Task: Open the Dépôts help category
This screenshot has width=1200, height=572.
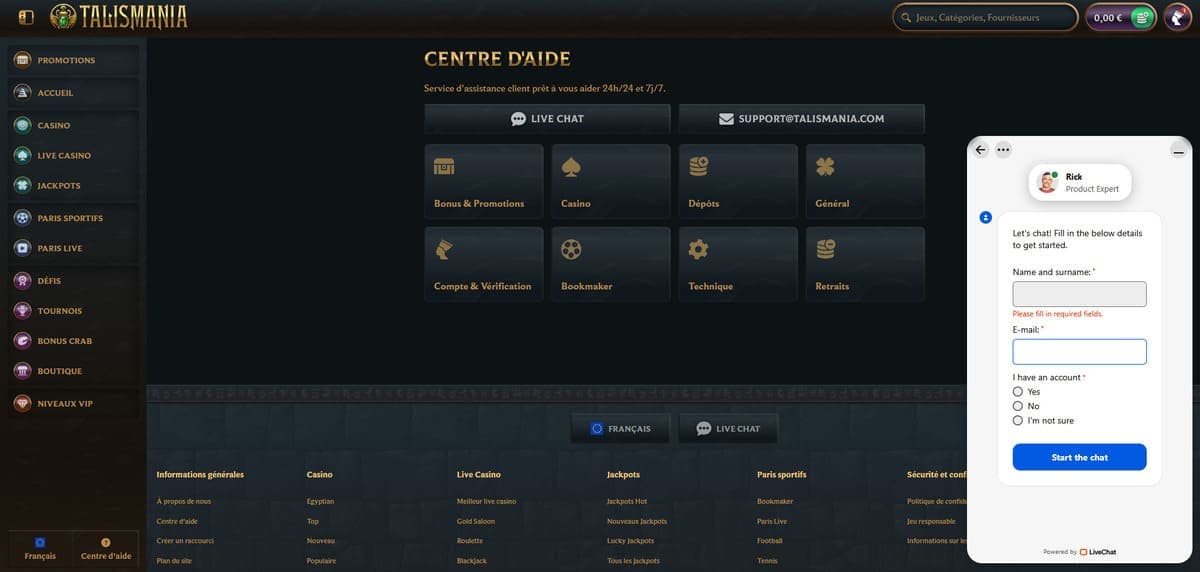Action: [738, 181]
